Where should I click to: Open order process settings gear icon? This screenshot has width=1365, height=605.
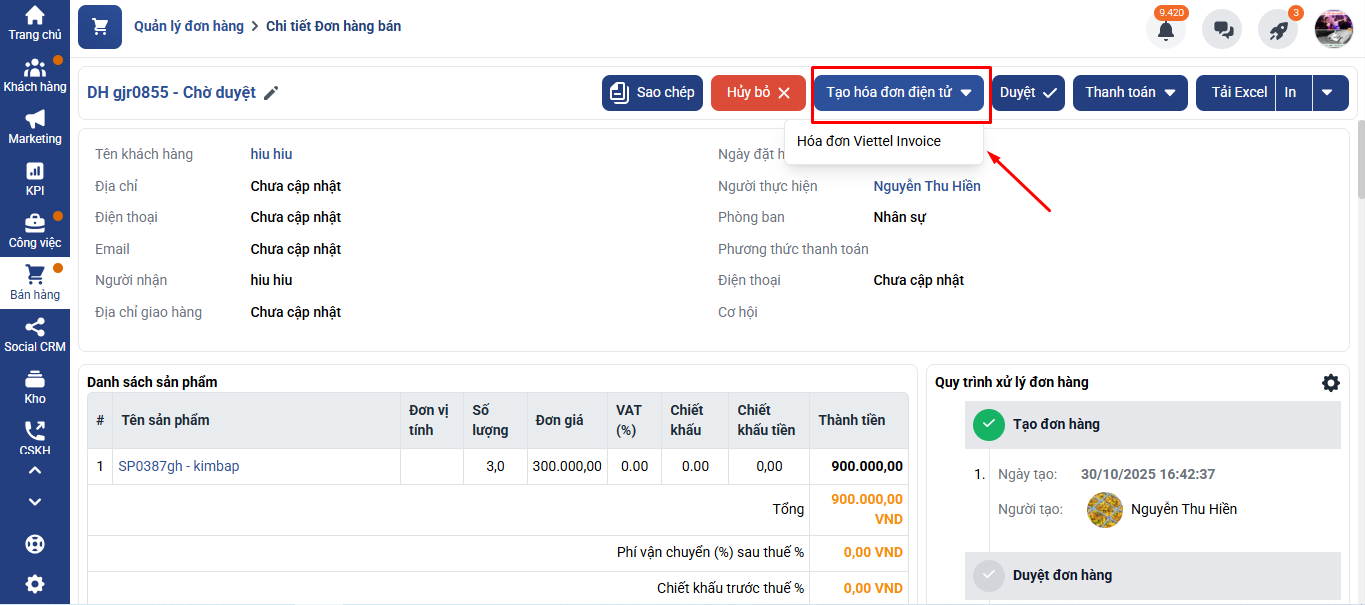pyautogui.click(x=1330, y=383)
